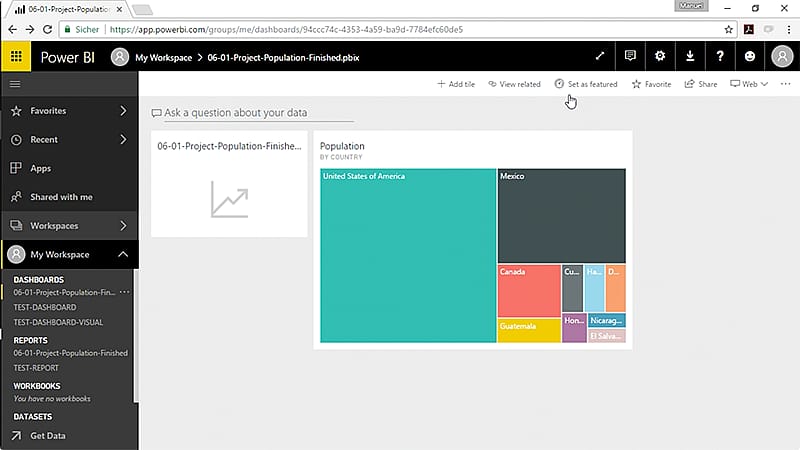This screenshot has width=800, height=450.
Task: Open Favorites in the navigation pane
Action: [x=48, y=111]
